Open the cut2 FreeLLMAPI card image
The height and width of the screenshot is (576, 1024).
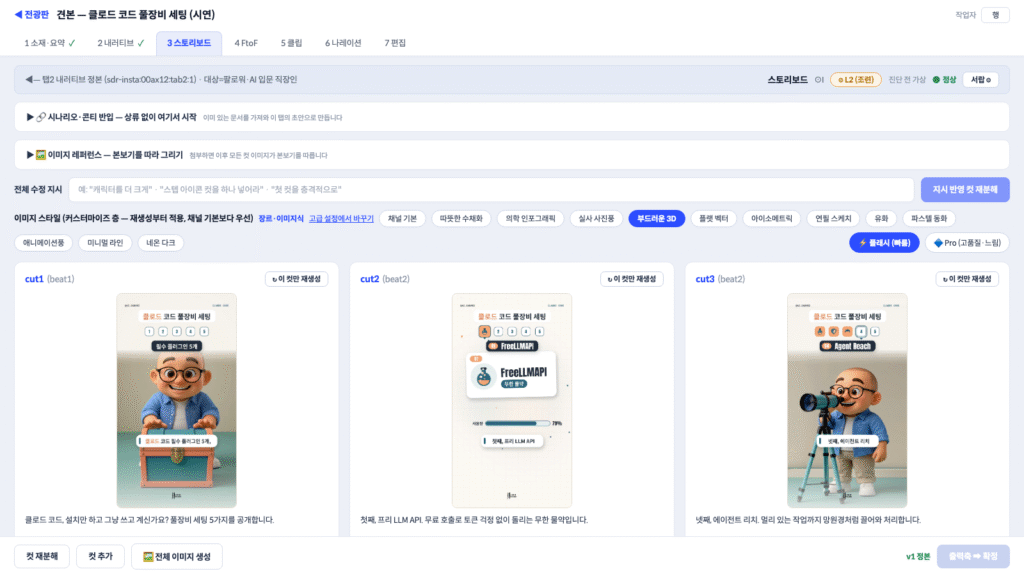512,400
